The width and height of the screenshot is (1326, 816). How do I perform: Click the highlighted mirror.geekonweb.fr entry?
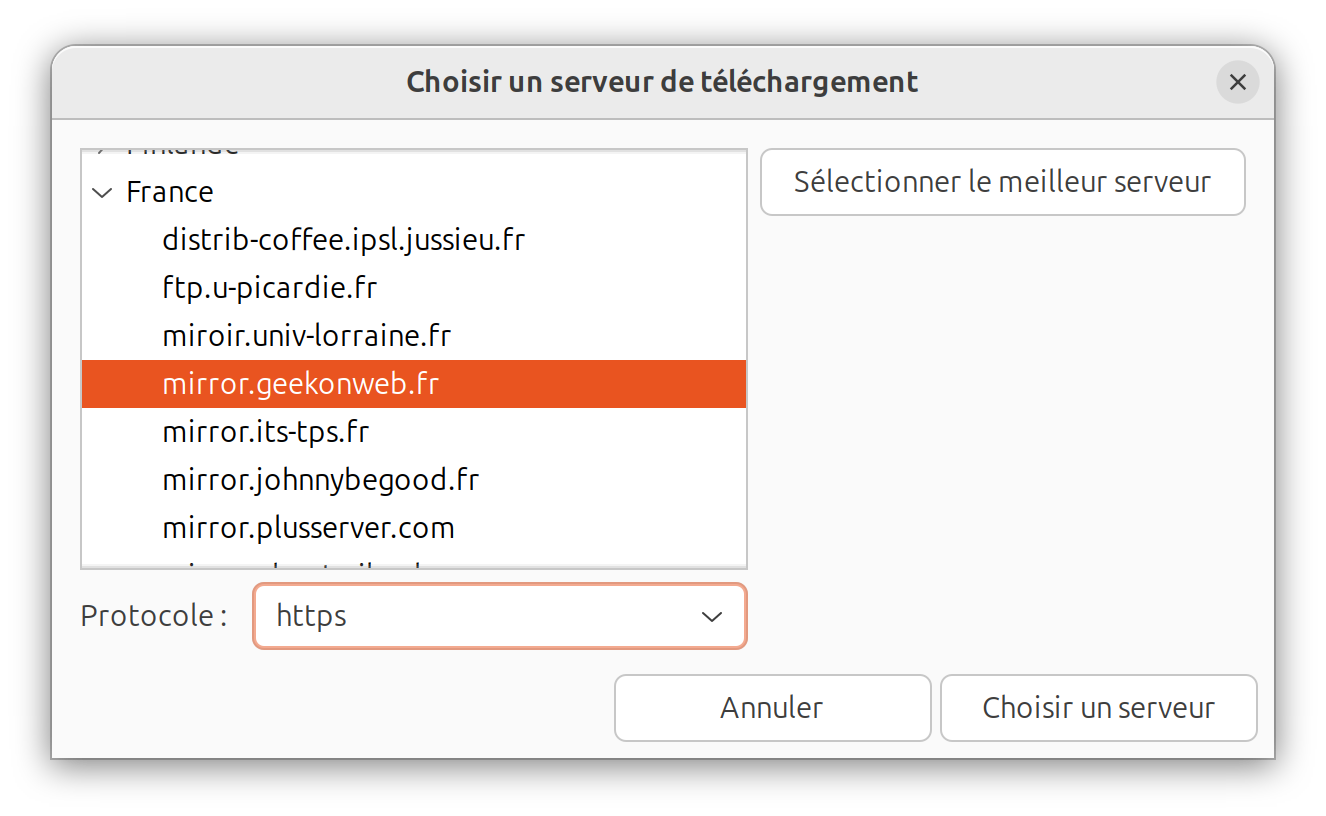tap(300, 384)
